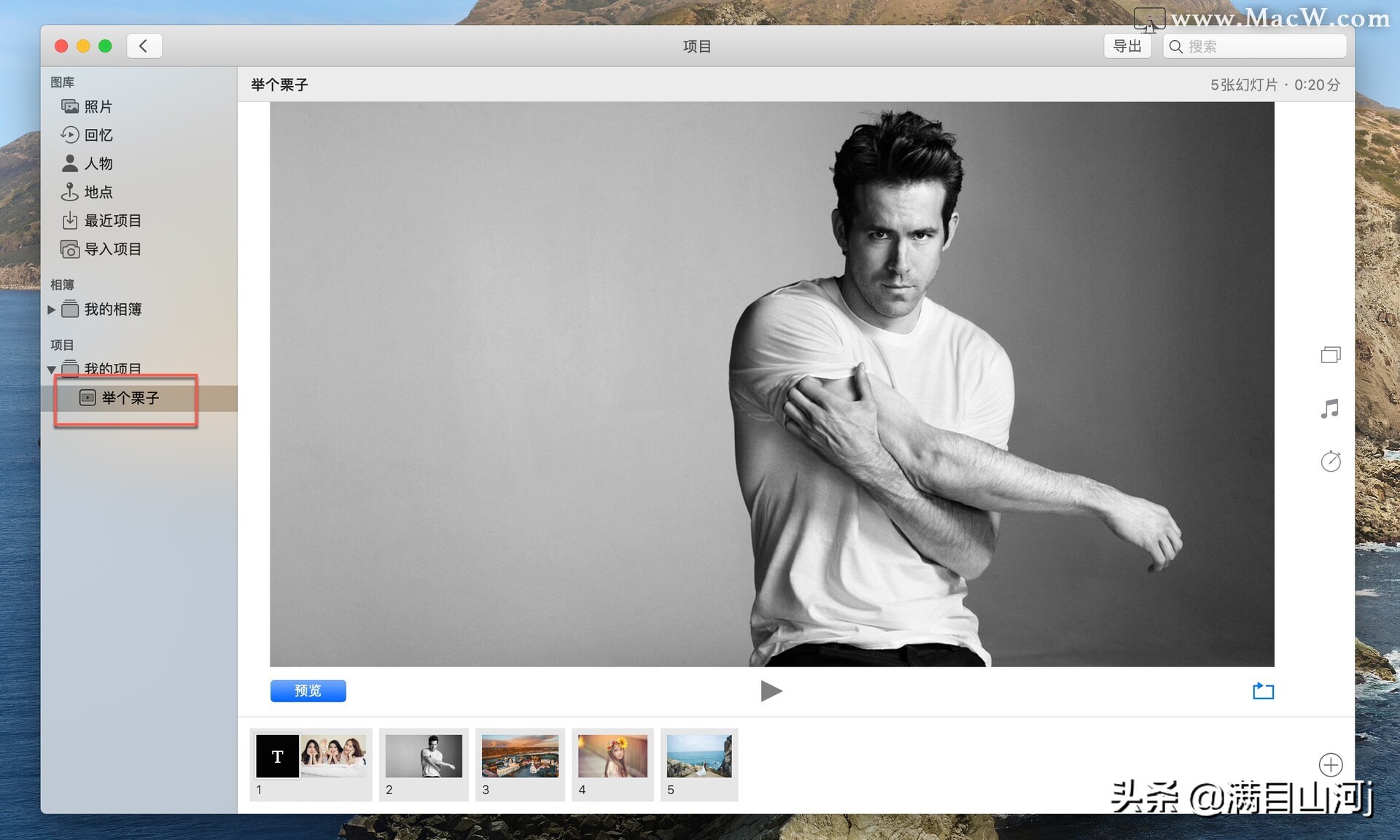Select the 举个栗子 project item
Image resolution: width=1400 pixels, height=840 pixels.
tap(130, 398)
